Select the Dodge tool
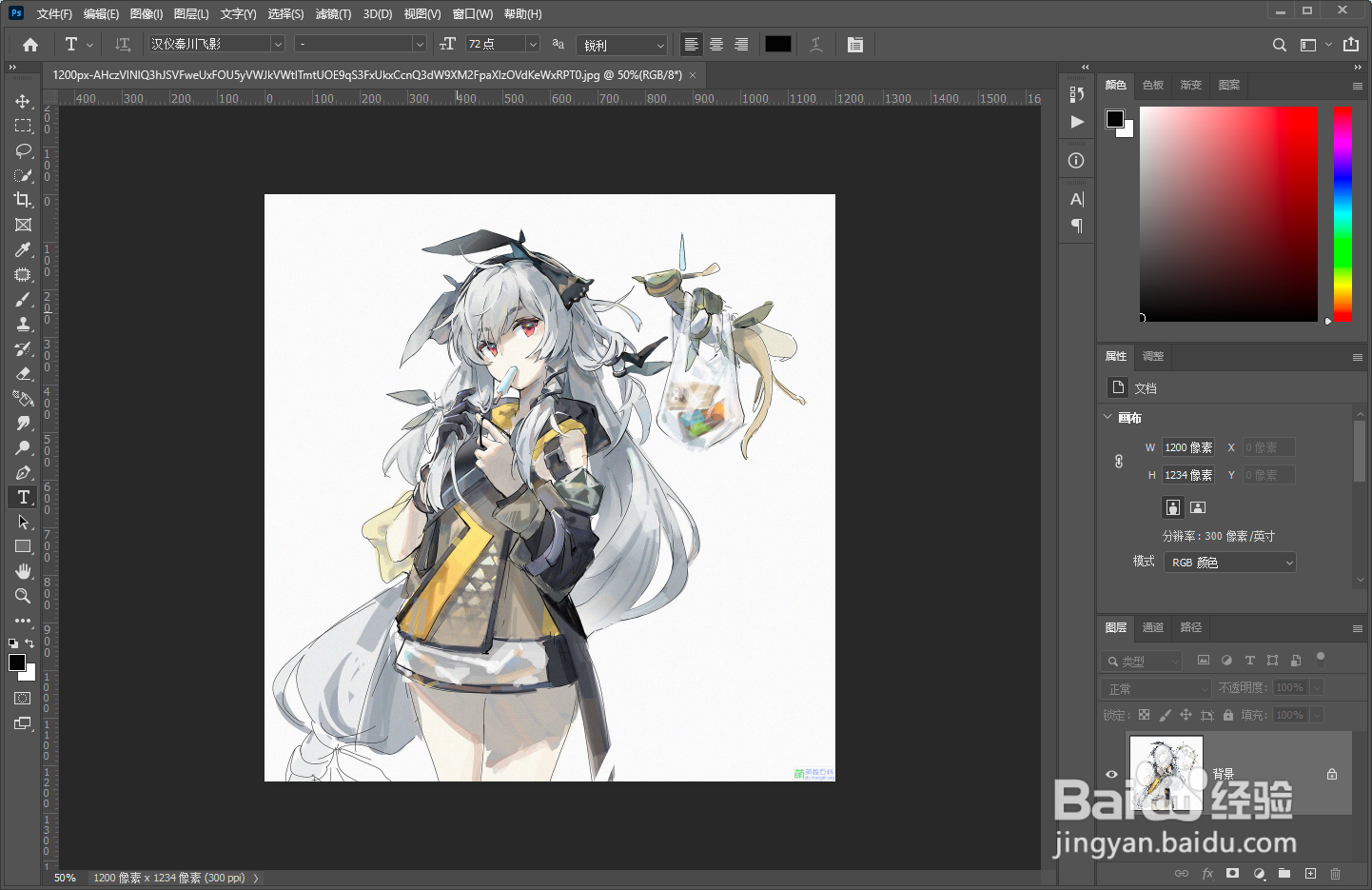This screenshot has height=890, width=1372. pyautogui.click(x=23, y=447)
